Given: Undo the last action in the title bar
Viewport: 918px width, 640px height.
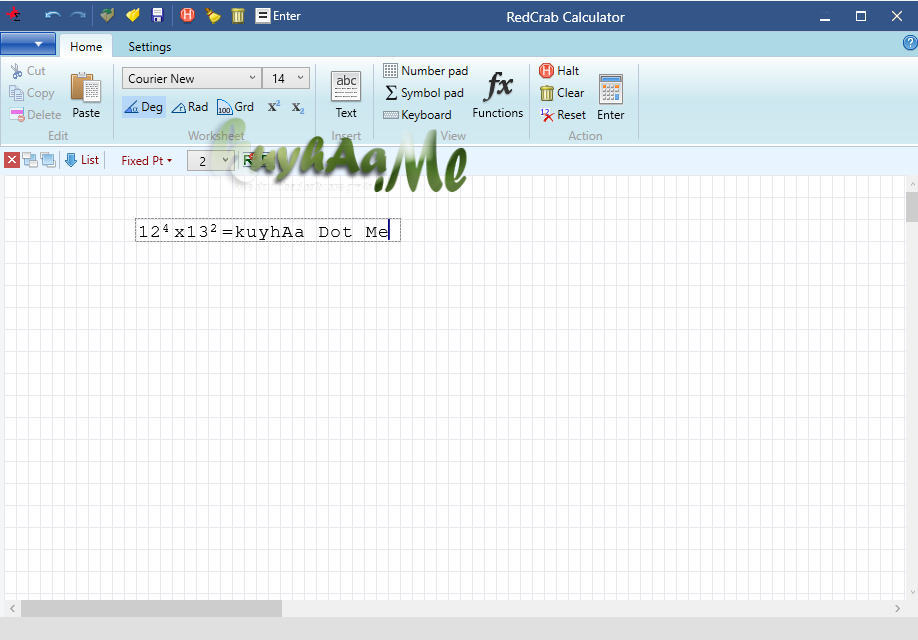Looking at the screenshot, I should point(53,16).
